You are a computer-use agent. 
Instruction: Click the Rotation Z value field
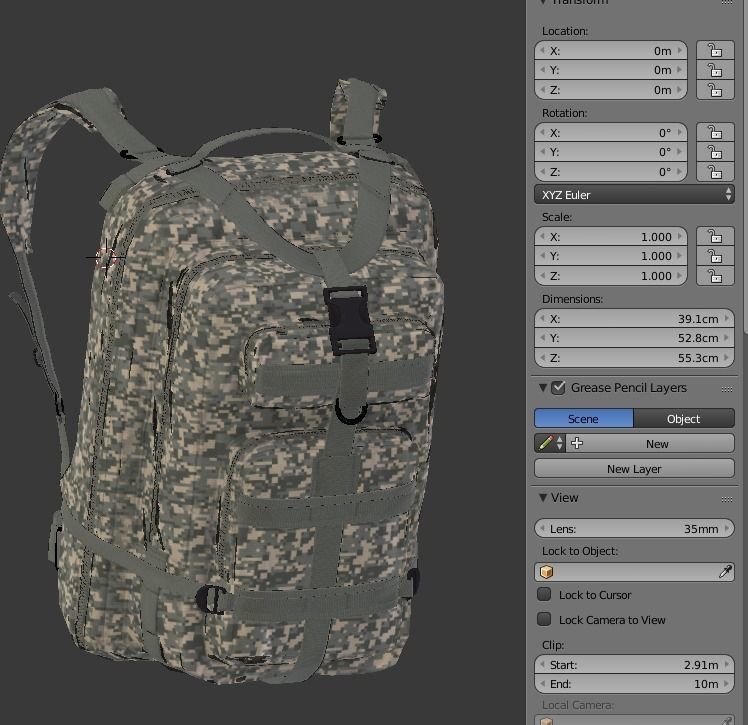point(611,172)
